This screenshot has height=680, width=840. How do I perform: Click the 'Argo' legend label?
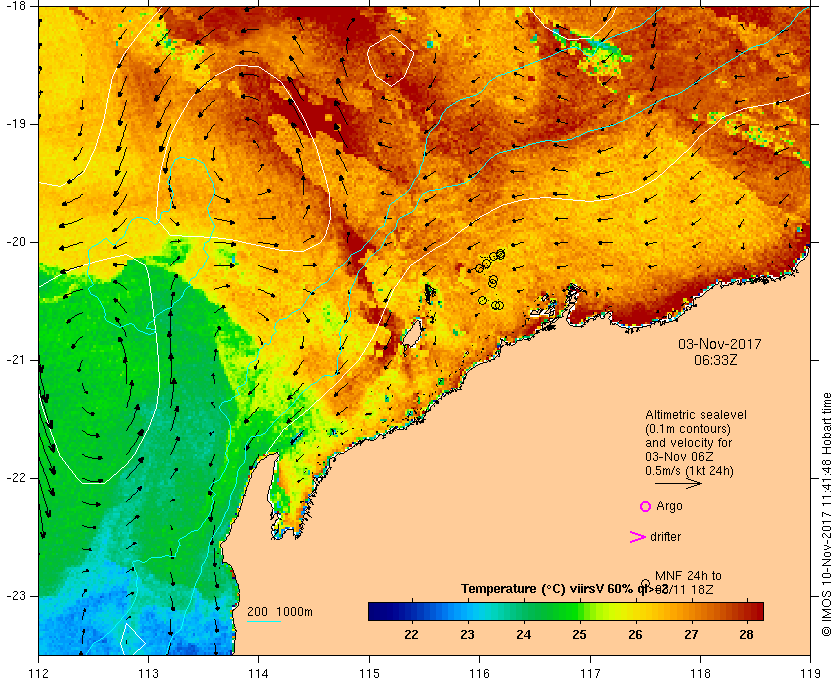669,506
